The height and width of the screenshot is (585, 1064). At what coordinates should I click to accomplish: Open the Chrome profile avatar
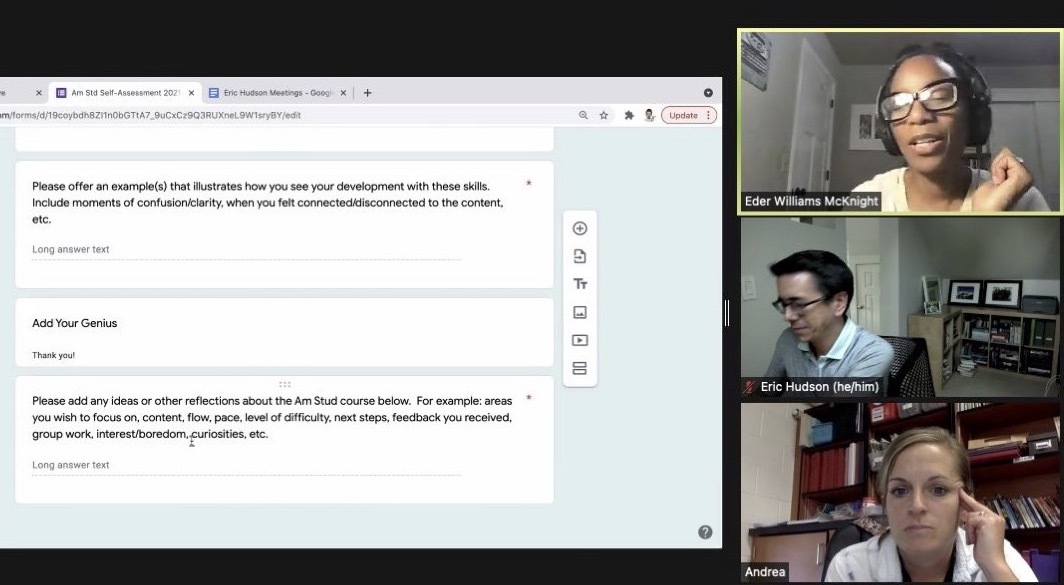[649, 115]
